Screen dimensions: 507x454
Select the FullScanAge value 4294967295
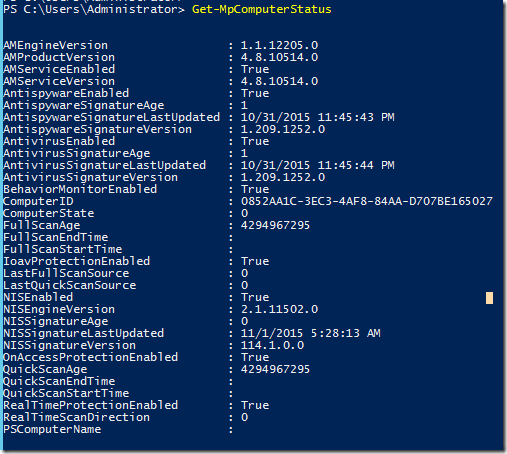[x=275, y=225]
